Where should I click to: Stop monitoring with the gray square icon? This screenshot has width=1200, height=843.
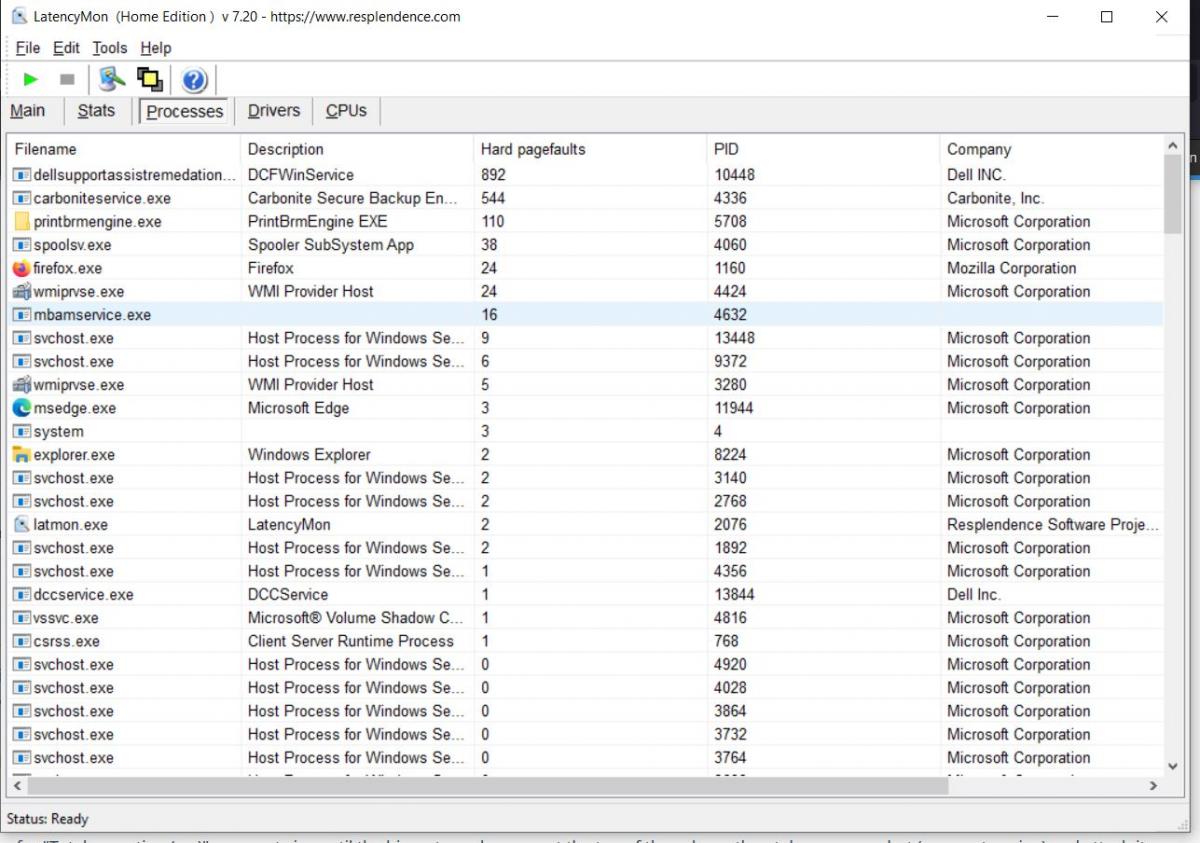[67, 79]
